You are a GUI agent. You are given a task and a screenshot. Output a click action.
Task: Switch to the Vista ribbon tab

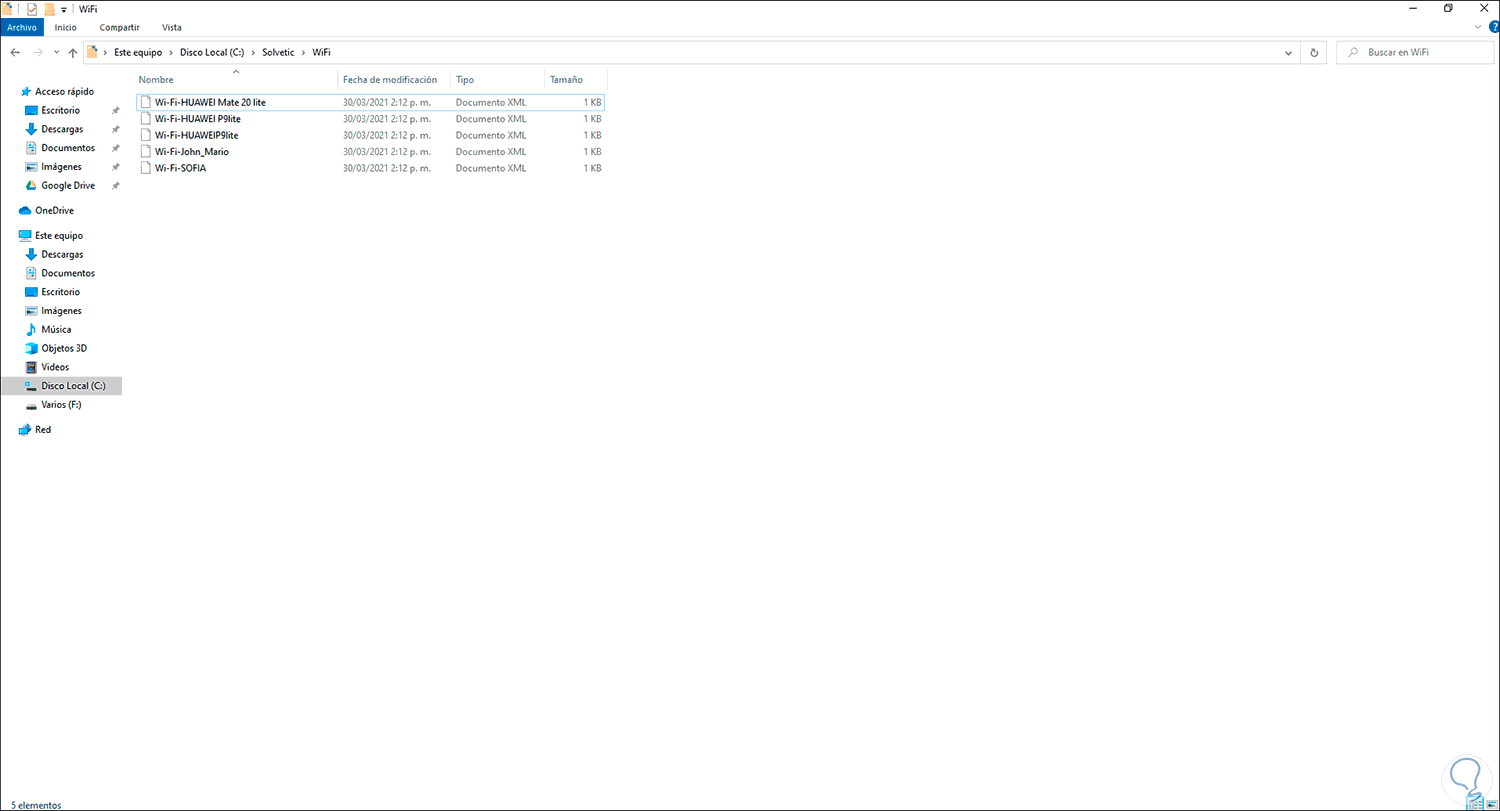(x=171, y=27)
